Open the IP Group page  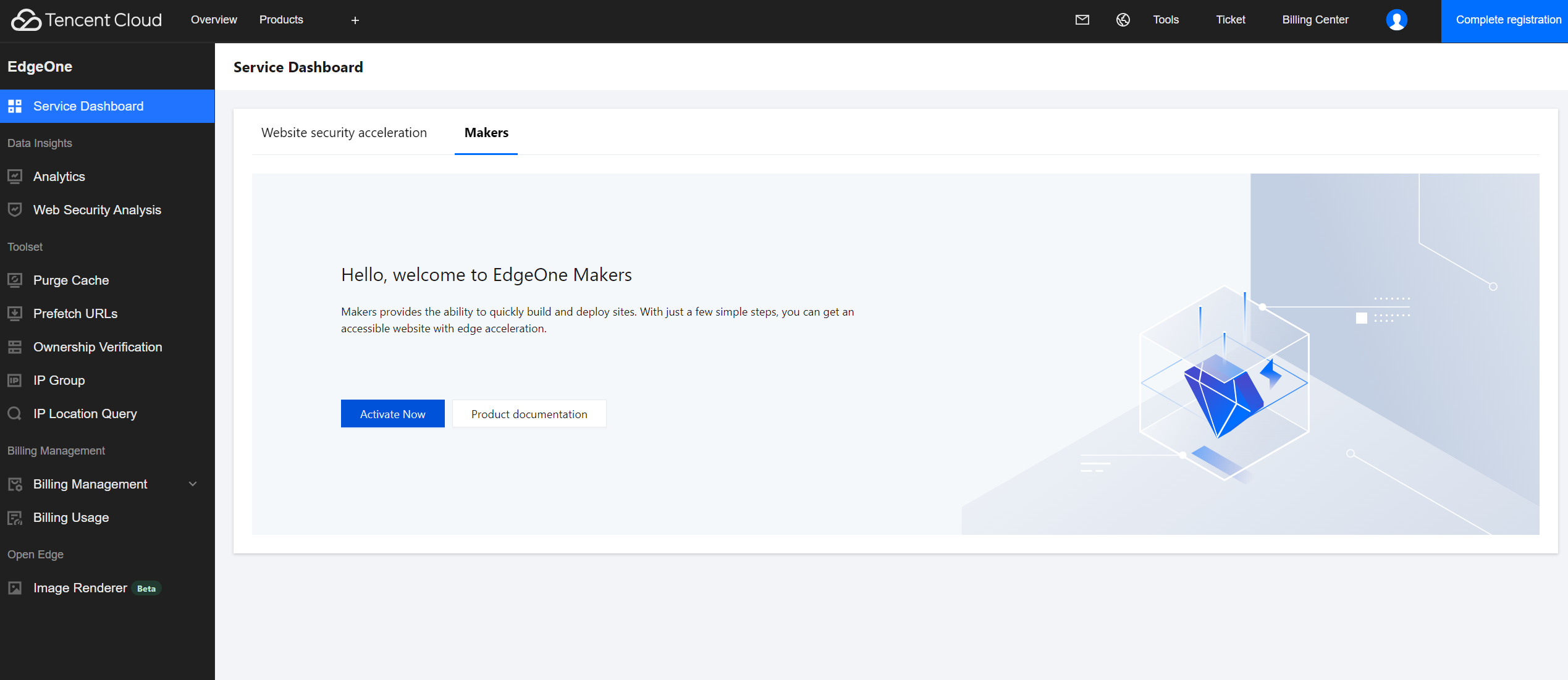(107, 380)
